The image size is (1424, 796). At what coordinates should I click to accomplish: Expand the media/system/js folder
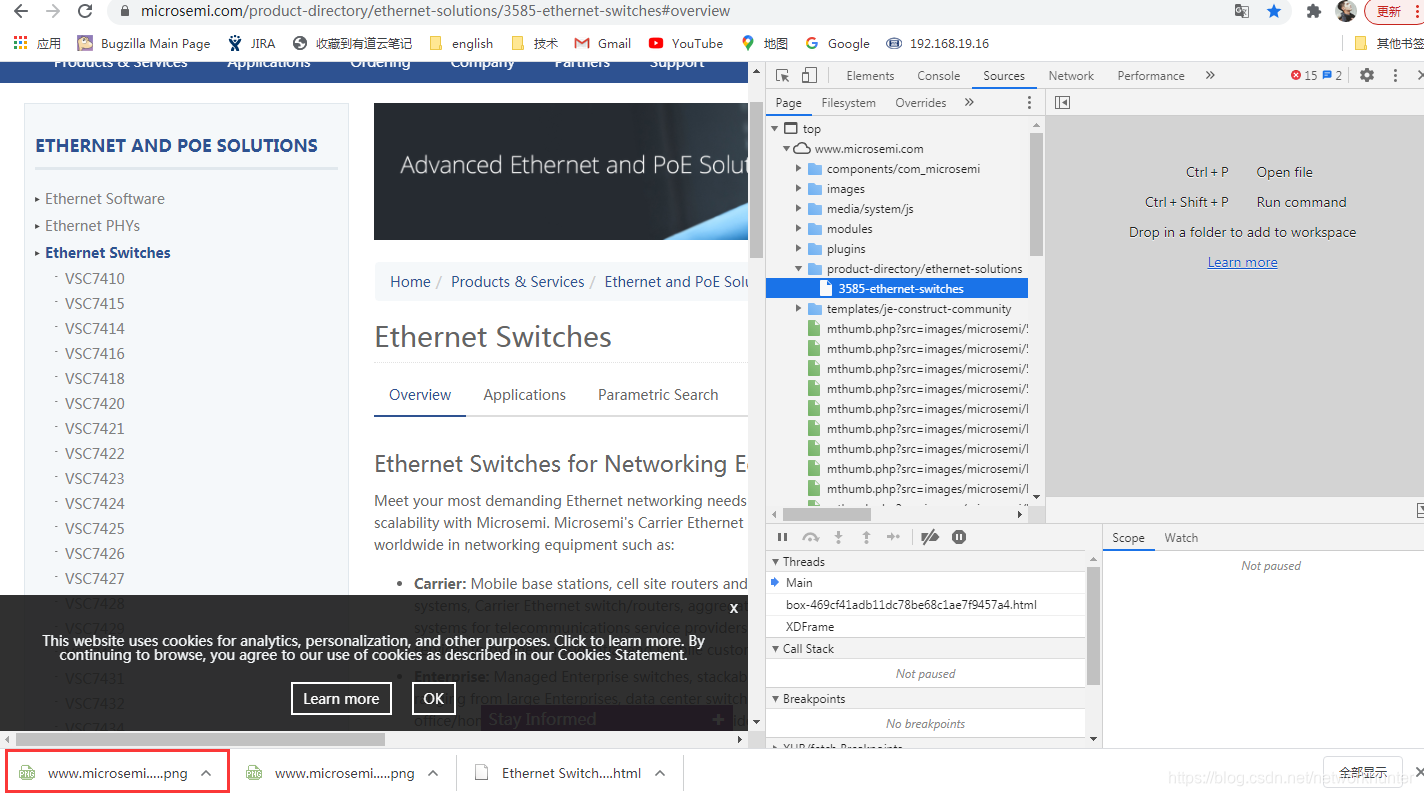(799, 209)
